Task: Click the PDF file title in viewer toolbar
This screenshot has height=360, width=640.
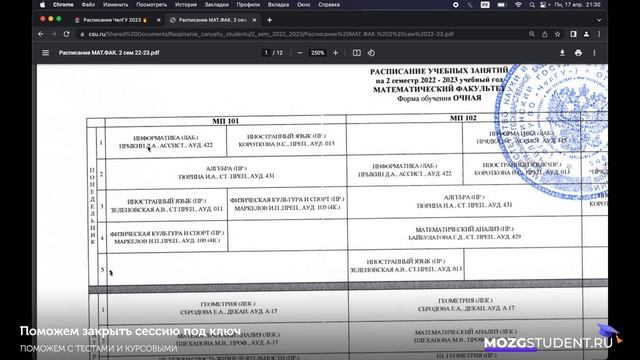Action: point(109,53)
